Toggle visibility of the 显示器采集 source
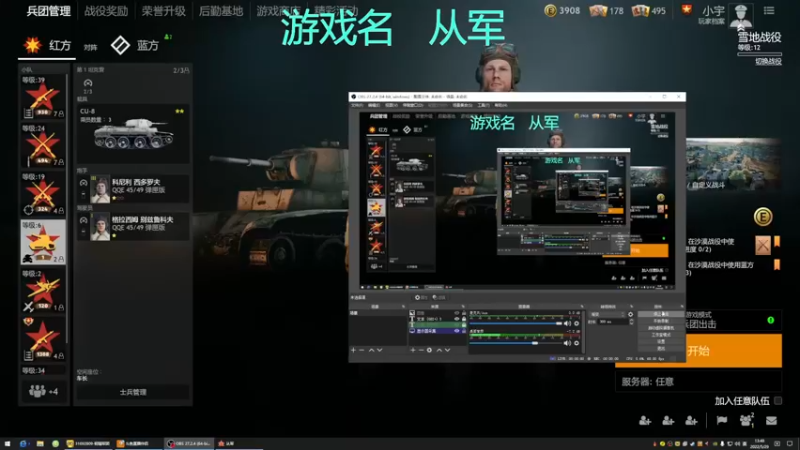 pyautogui.click(x=457, y=331)
